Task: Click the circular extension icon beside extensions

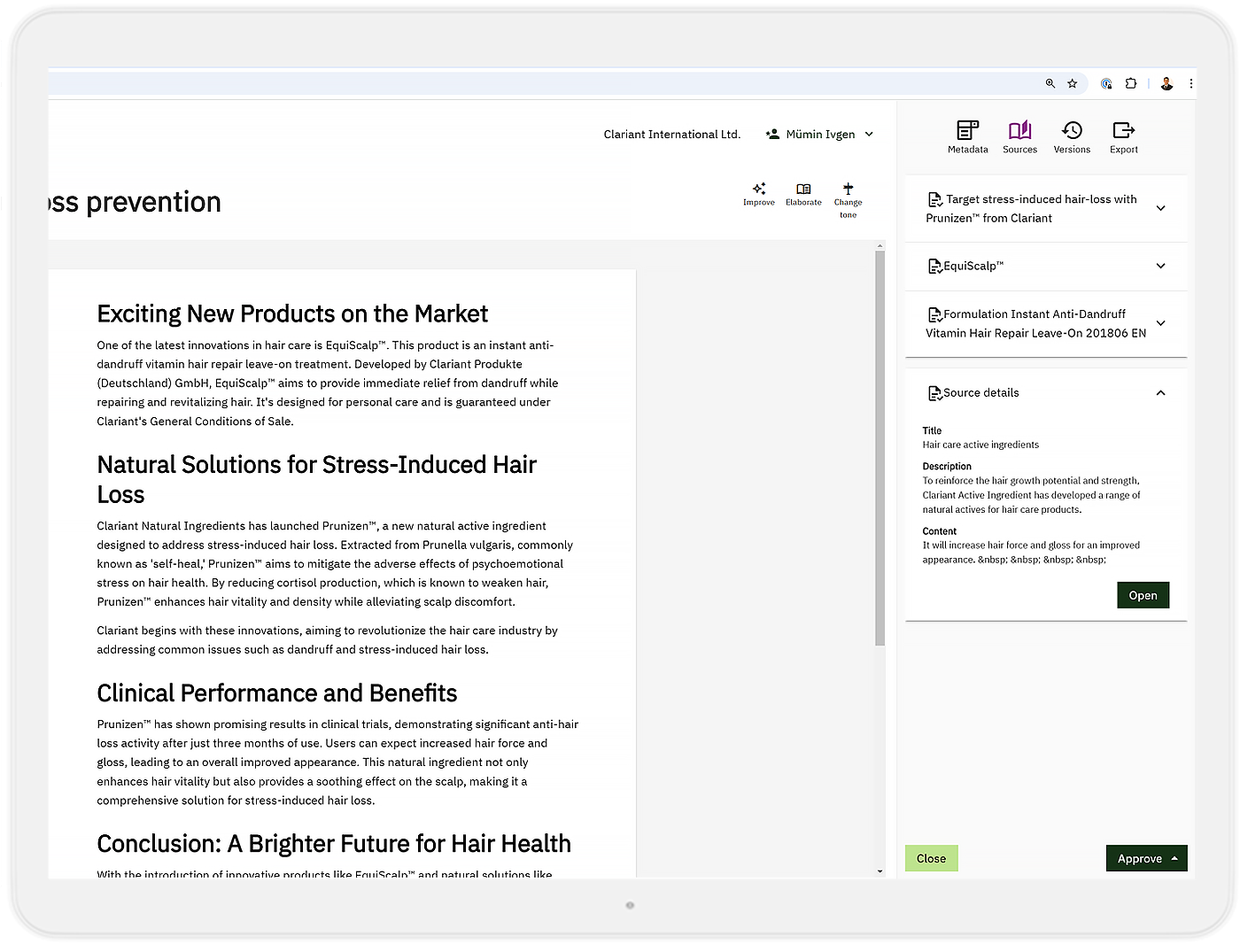Action: click(x=1106, y=83)
